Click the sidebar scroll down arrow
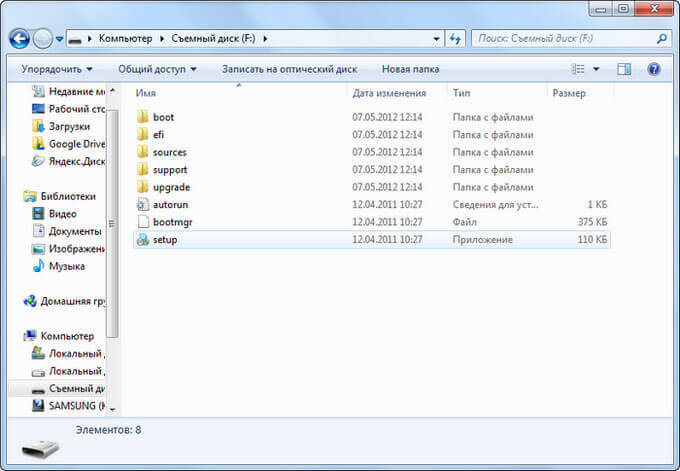The height and width of the screenshot is (471, 680). coord(112,409)
